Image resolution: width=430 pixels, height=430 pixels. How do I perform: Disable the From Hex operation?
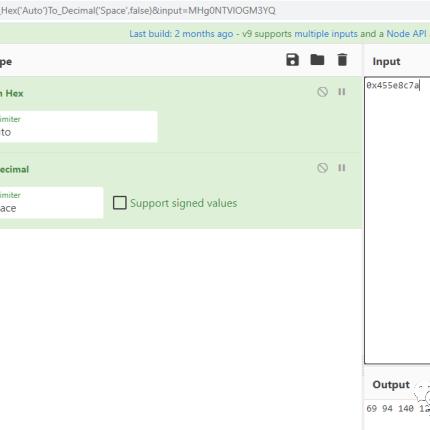tap(322, 92)
